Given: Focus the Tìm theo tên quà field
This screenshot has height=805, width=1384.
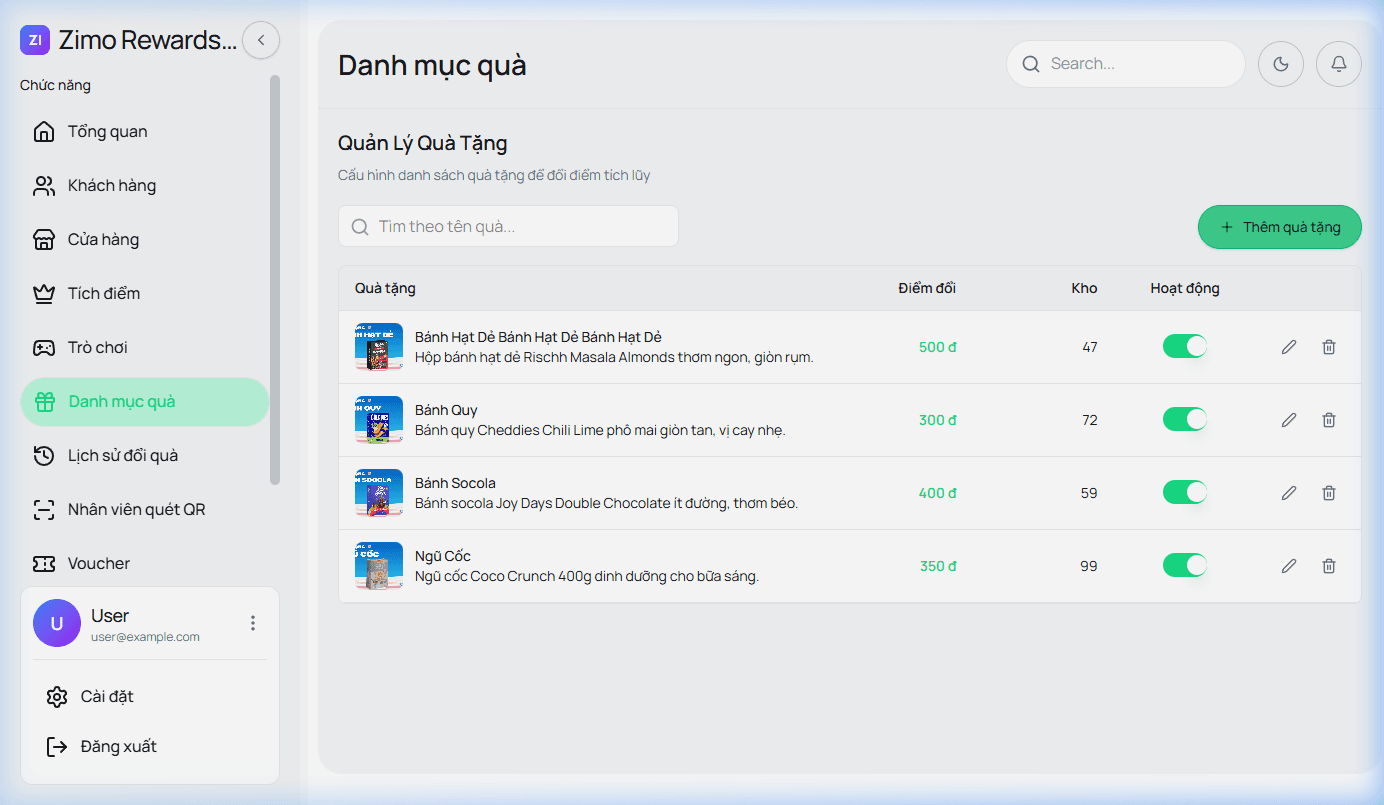Looking at the screenshot, I should pos(520,226).
